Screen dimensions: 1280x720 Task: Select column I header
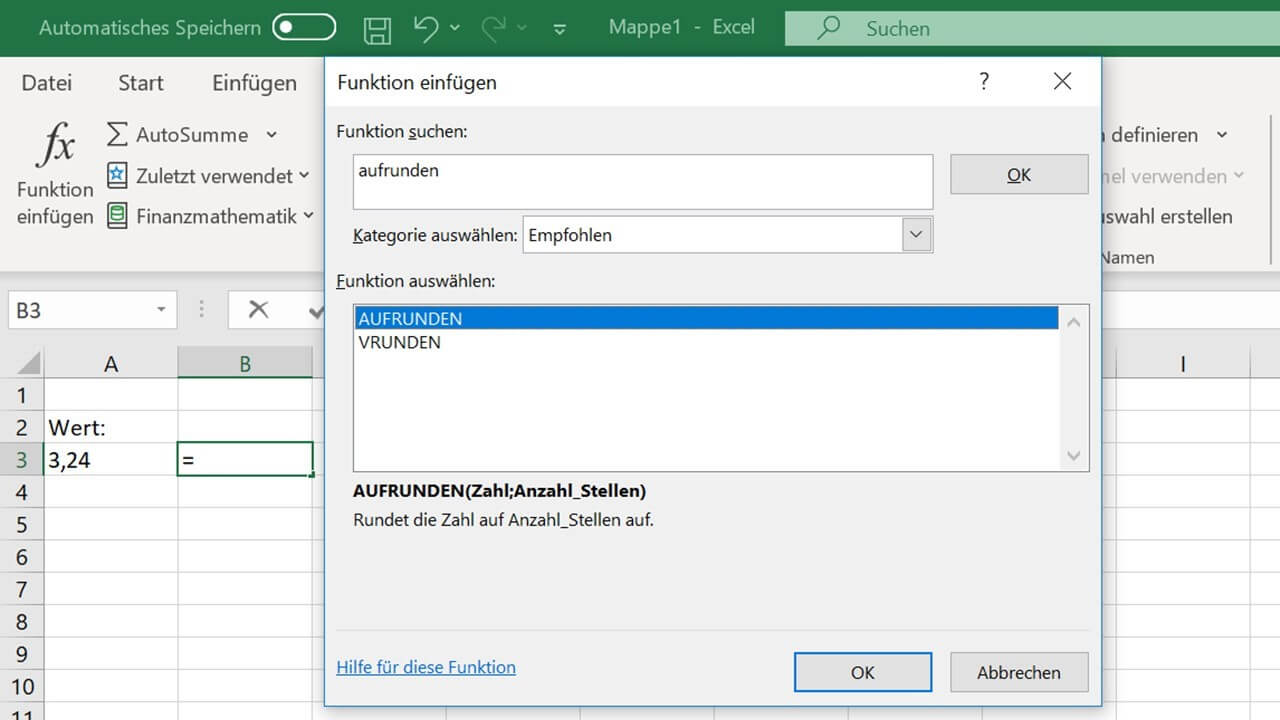click(1183, 364)
